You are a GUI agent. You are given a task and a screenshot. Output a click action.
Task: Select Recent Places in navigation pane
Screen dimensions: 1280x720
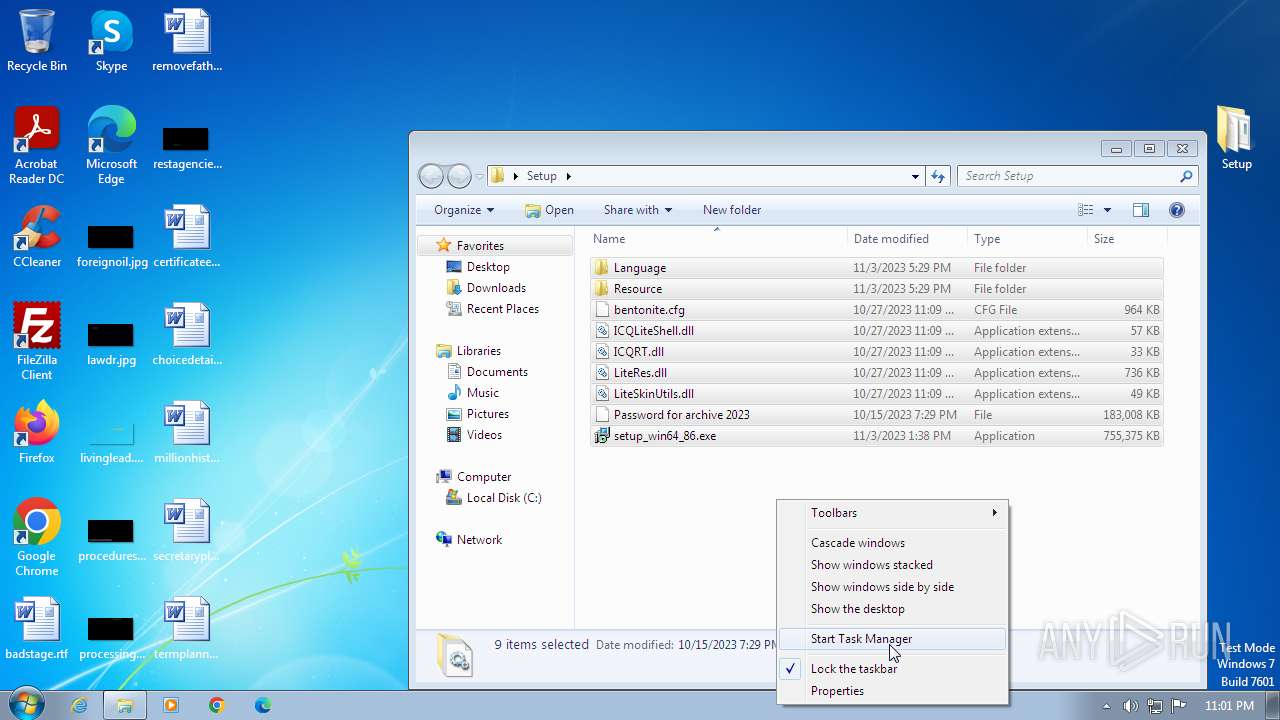tap(502, 309)
